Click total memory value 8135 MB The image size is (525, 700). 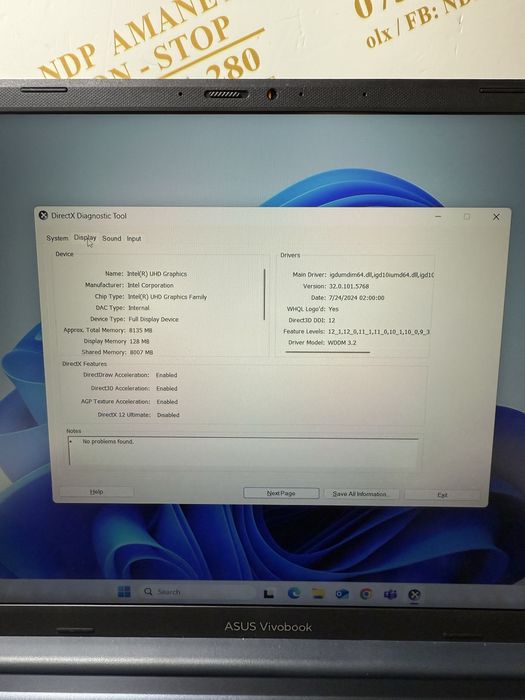point(141,330)
